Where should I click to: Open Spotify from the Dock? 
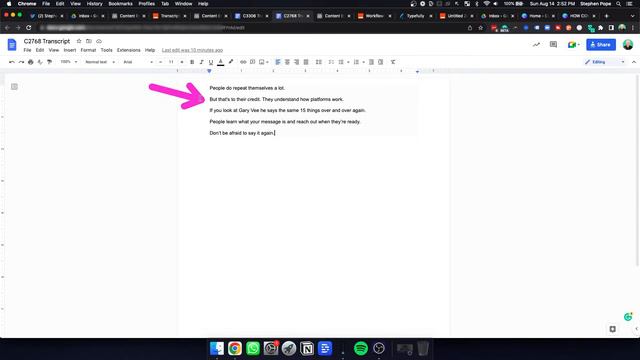pos(361,348)
